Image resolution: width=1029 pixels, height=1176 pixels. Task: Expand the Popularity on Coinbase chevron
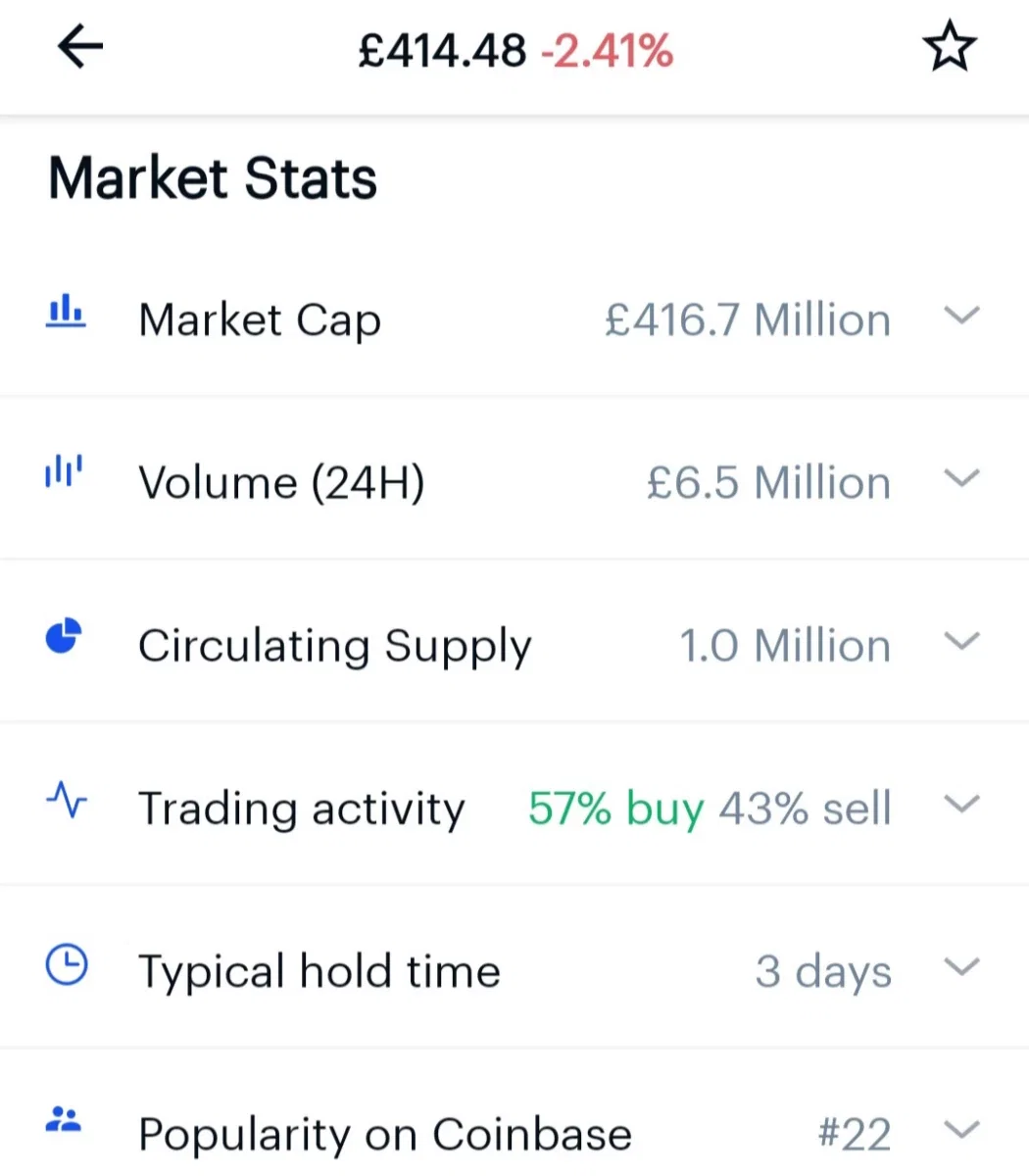click(961, 1130)
